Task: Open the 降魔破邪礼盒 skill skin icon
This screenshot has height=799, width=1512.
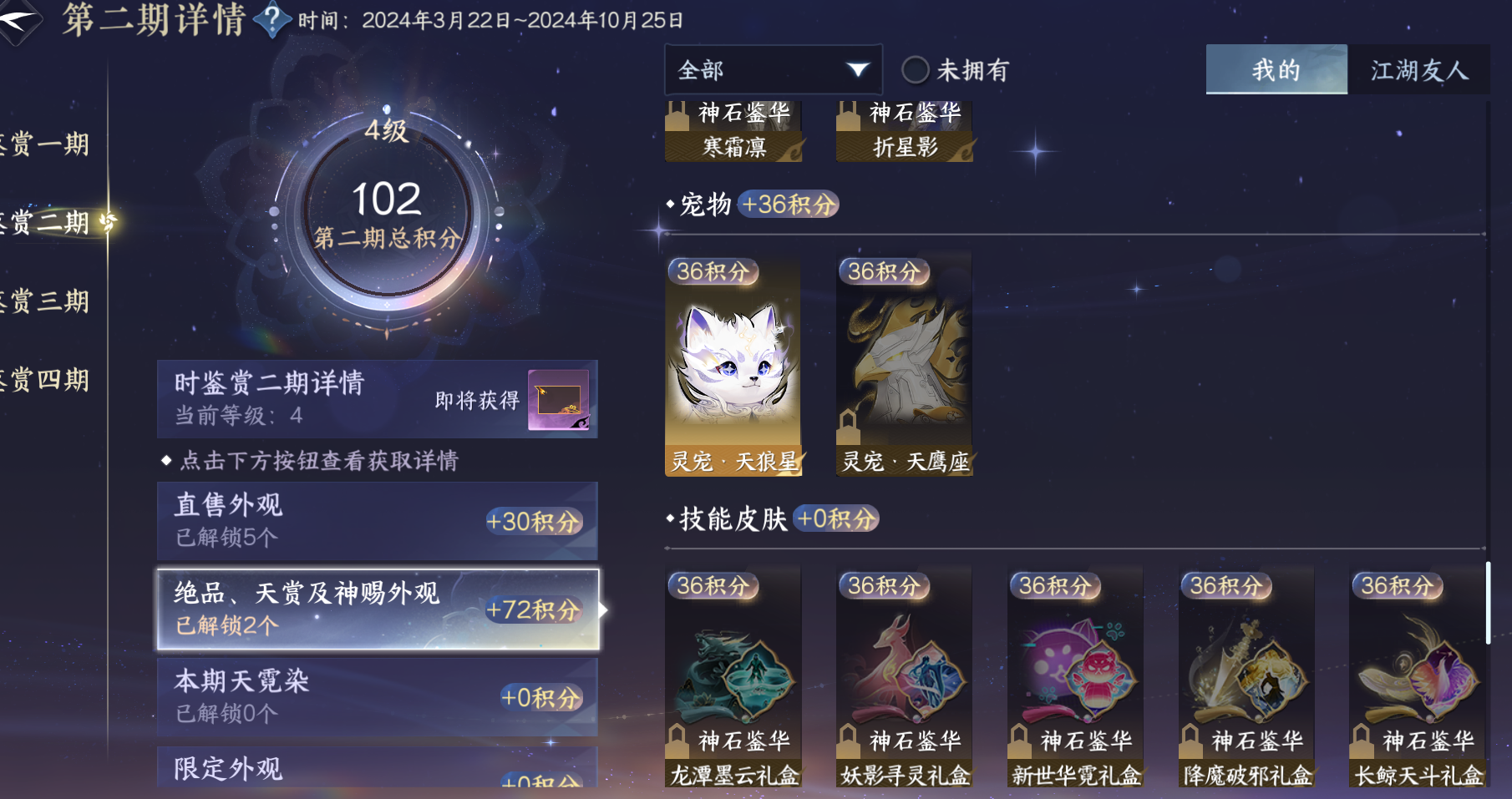Action: coord(1246,677)
